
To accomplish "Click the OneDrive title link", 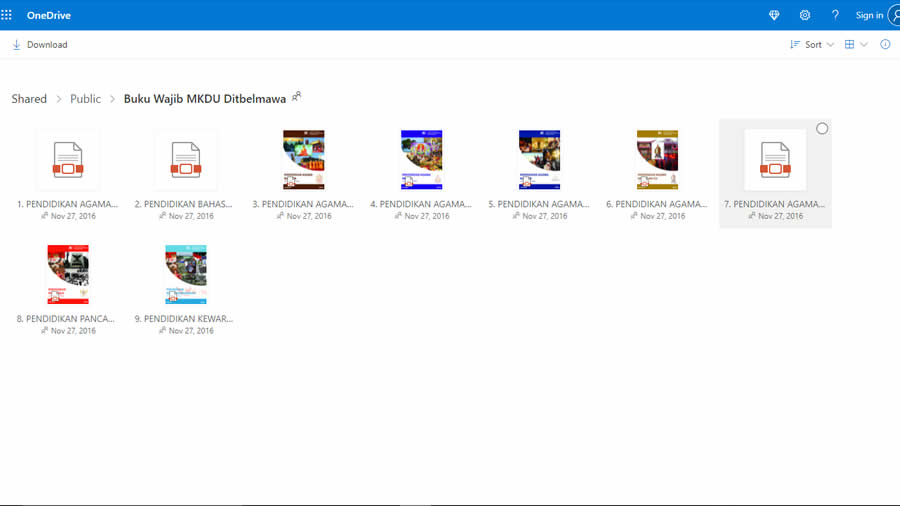I will (x=49, y=15).
